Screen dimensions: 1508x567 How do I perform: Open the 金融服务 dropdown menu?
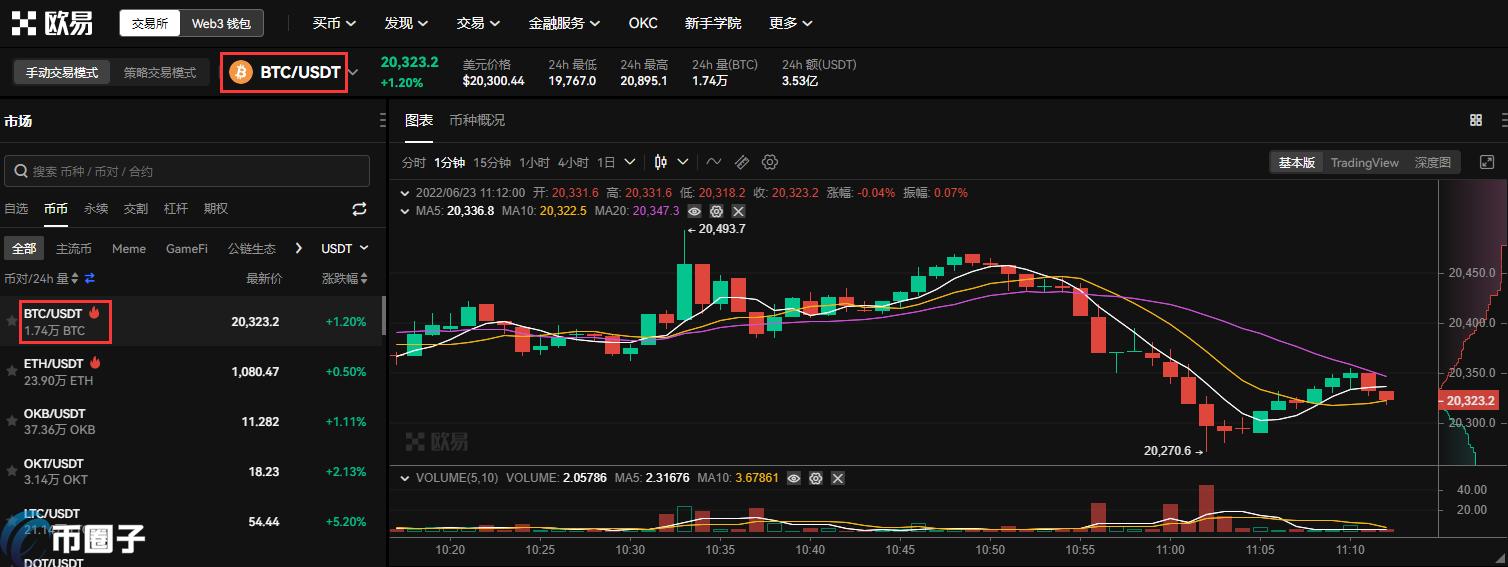[565, 23]
